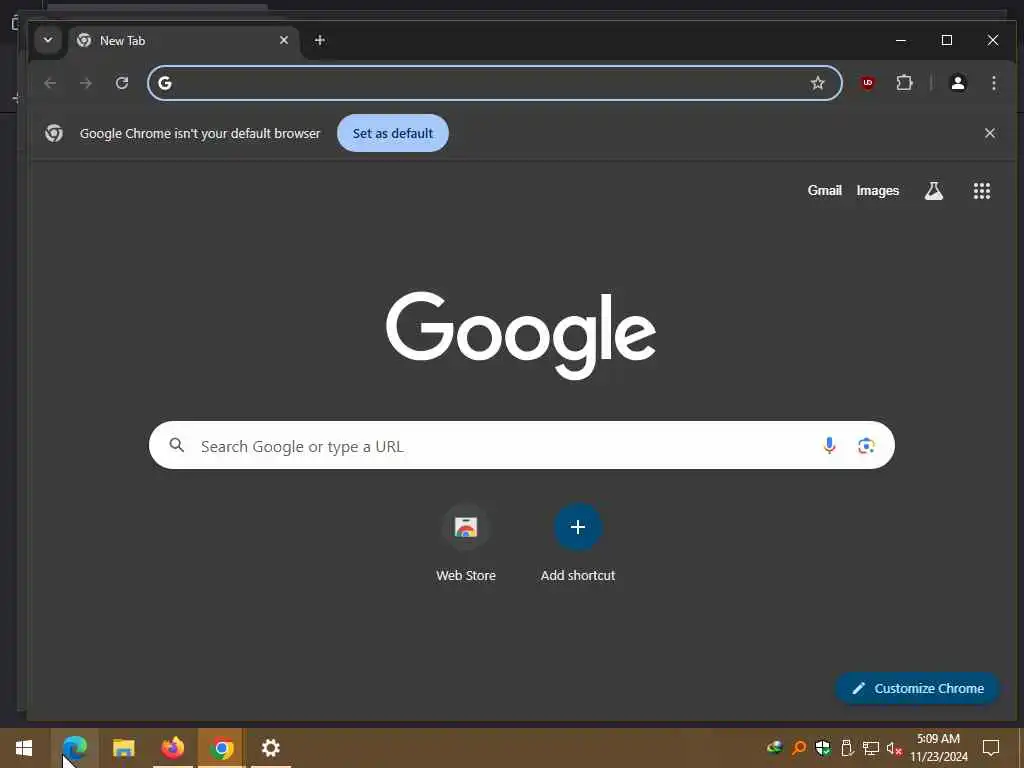This screenshot has height=768, width=1024.
Task: Launch Microsoft Edge from taskbar
Action: click(x=74, y=748)
